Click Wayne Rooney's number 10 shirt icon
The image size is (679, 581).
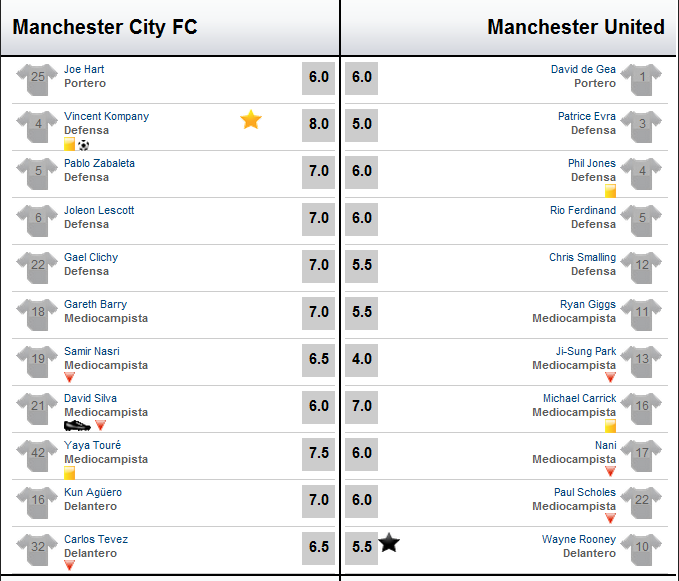click(641, 549)
